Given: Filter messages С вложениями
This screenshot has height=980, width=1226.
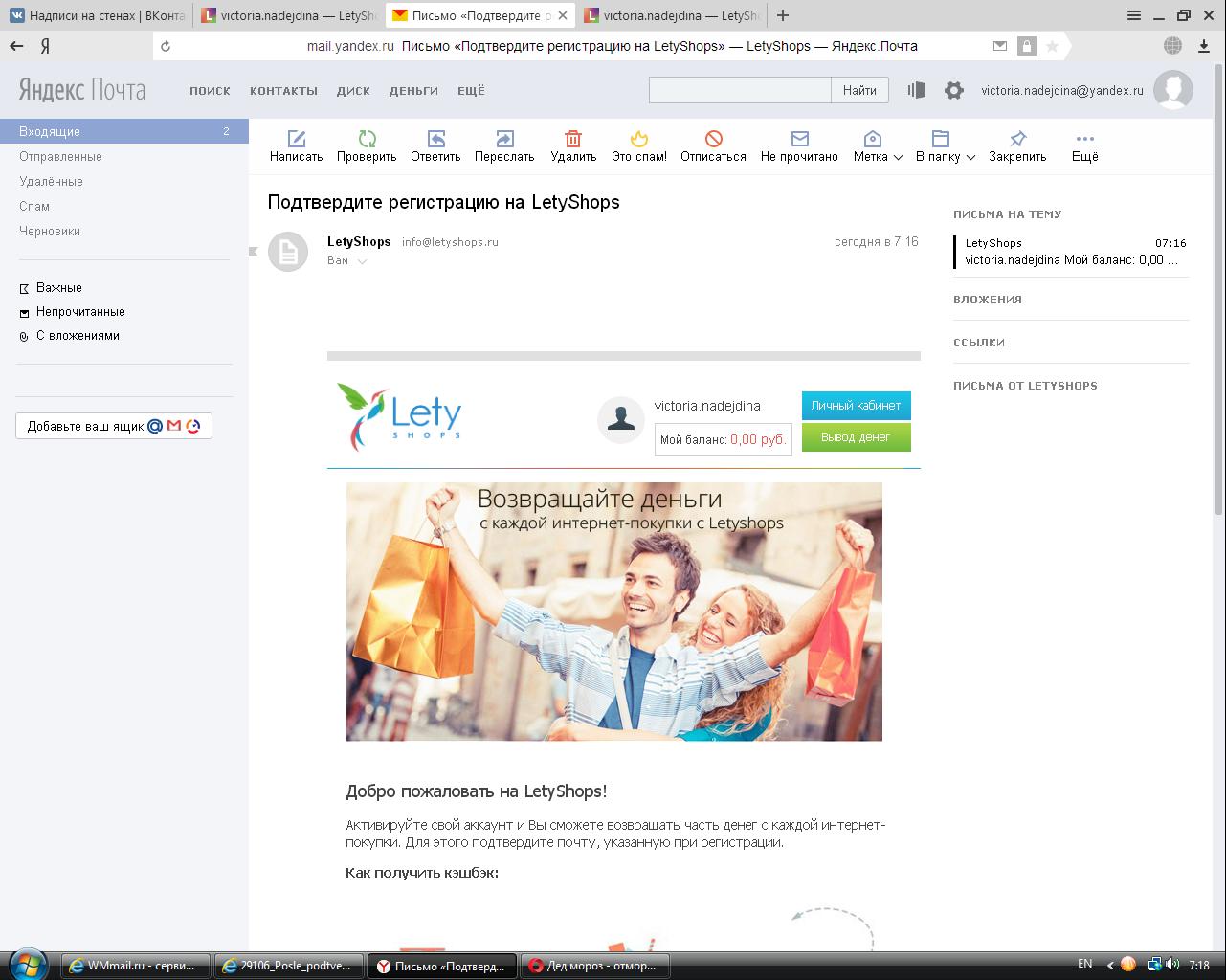Looking at the screenshot, I should click(78, 335).
